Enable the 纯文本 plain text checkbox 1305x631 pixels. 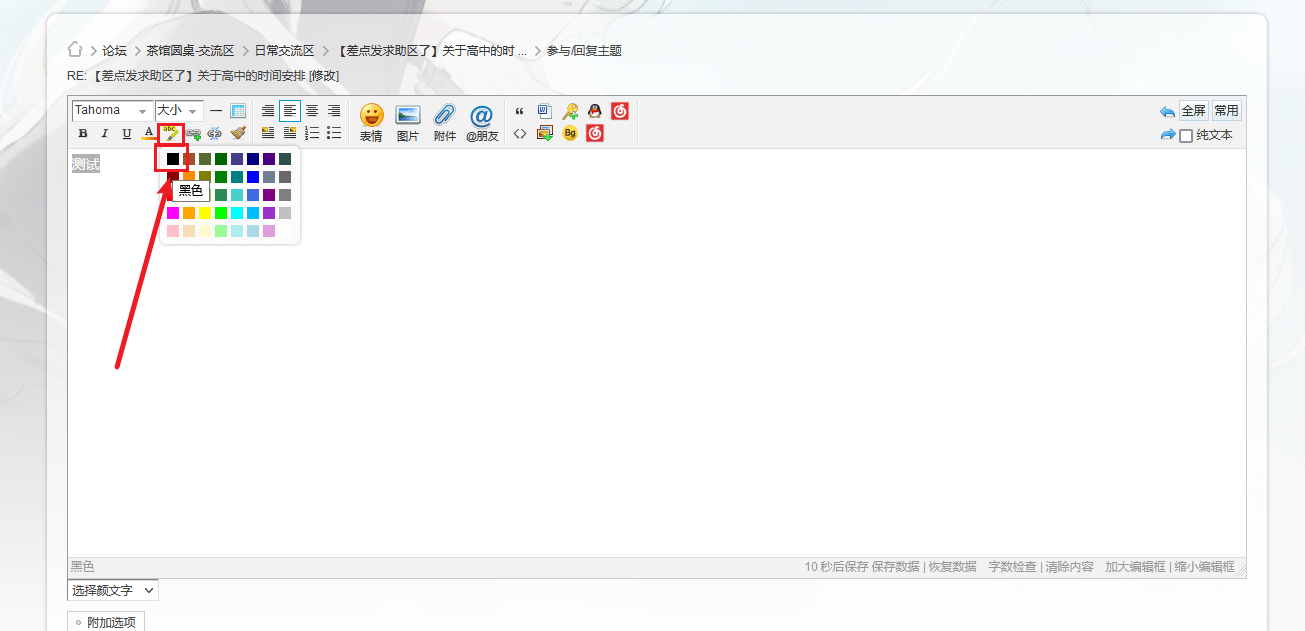tap(1186, 136)
